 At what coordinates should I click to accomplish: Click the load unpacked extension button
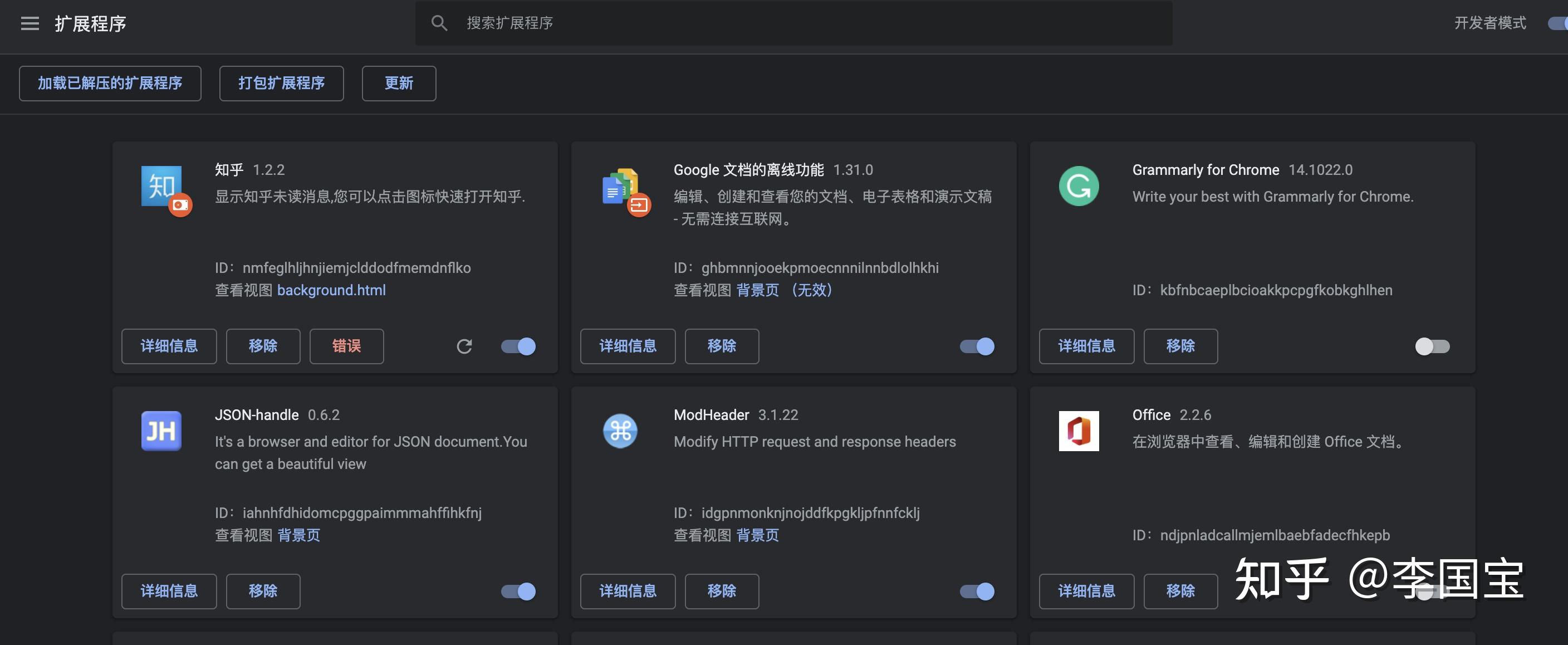click(110, 84)
